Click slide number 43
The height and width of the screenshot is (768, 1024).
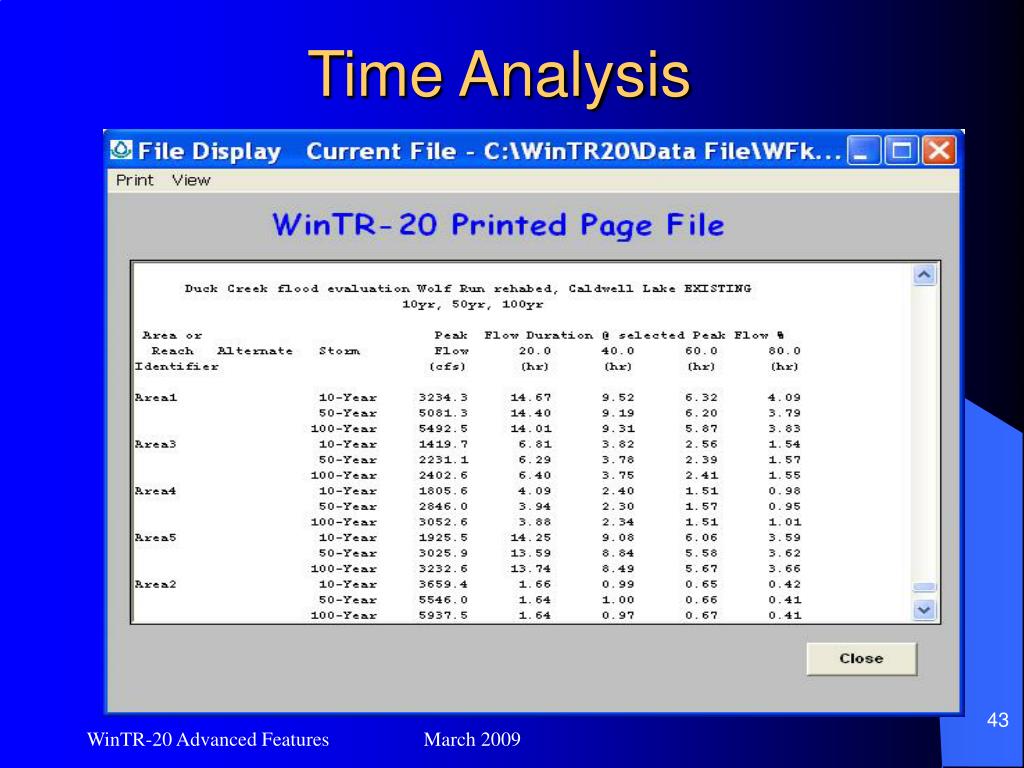pyautogui.click(x=997, y=720)
